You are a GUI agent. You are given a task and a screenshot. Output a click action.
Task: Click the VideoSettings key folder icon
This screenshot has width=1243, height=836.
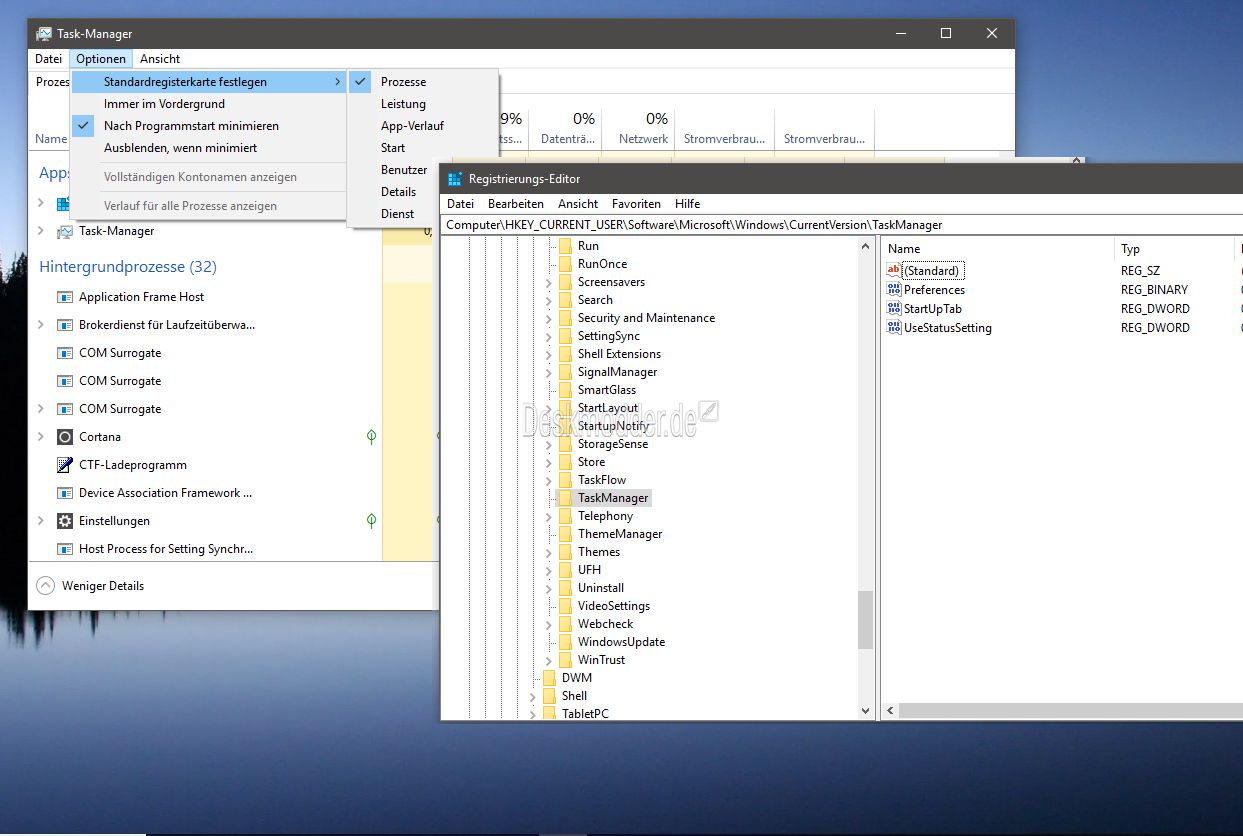[x=565, y=606]
